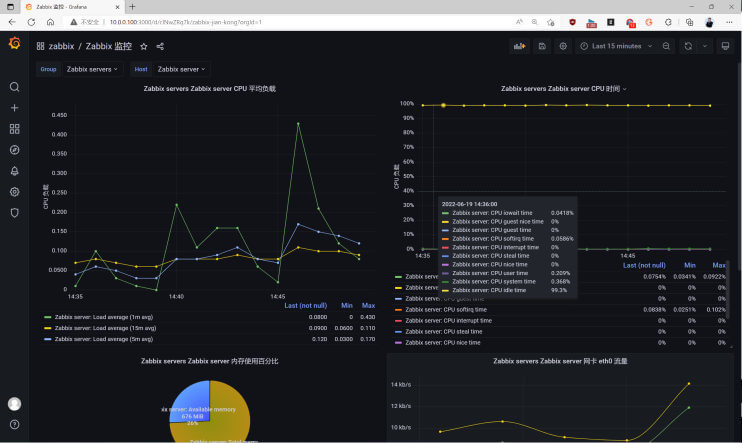Open the Host variable Zabbix server dropdown
Image resolution: width=742 pixels, height=443 pixels.
click(x=181, y=69)
